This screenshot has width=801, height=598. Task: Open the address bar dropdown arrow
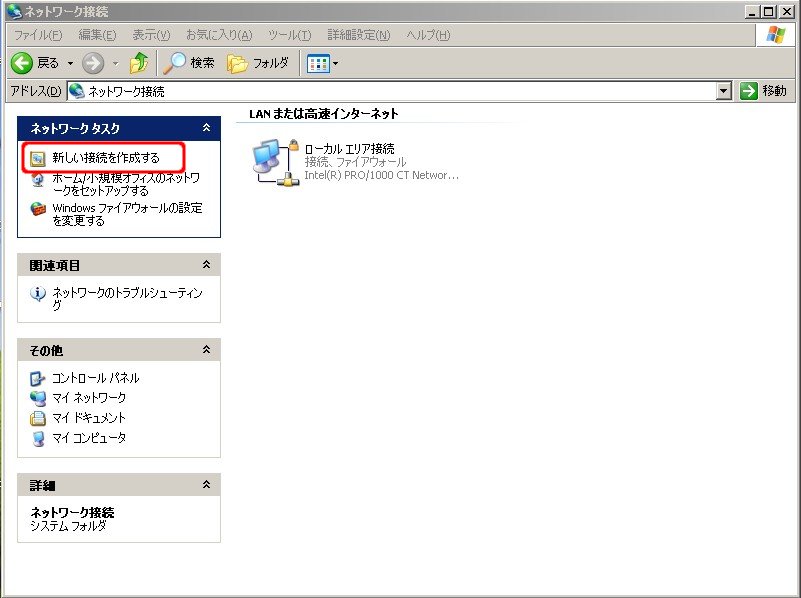coord(725,91)
